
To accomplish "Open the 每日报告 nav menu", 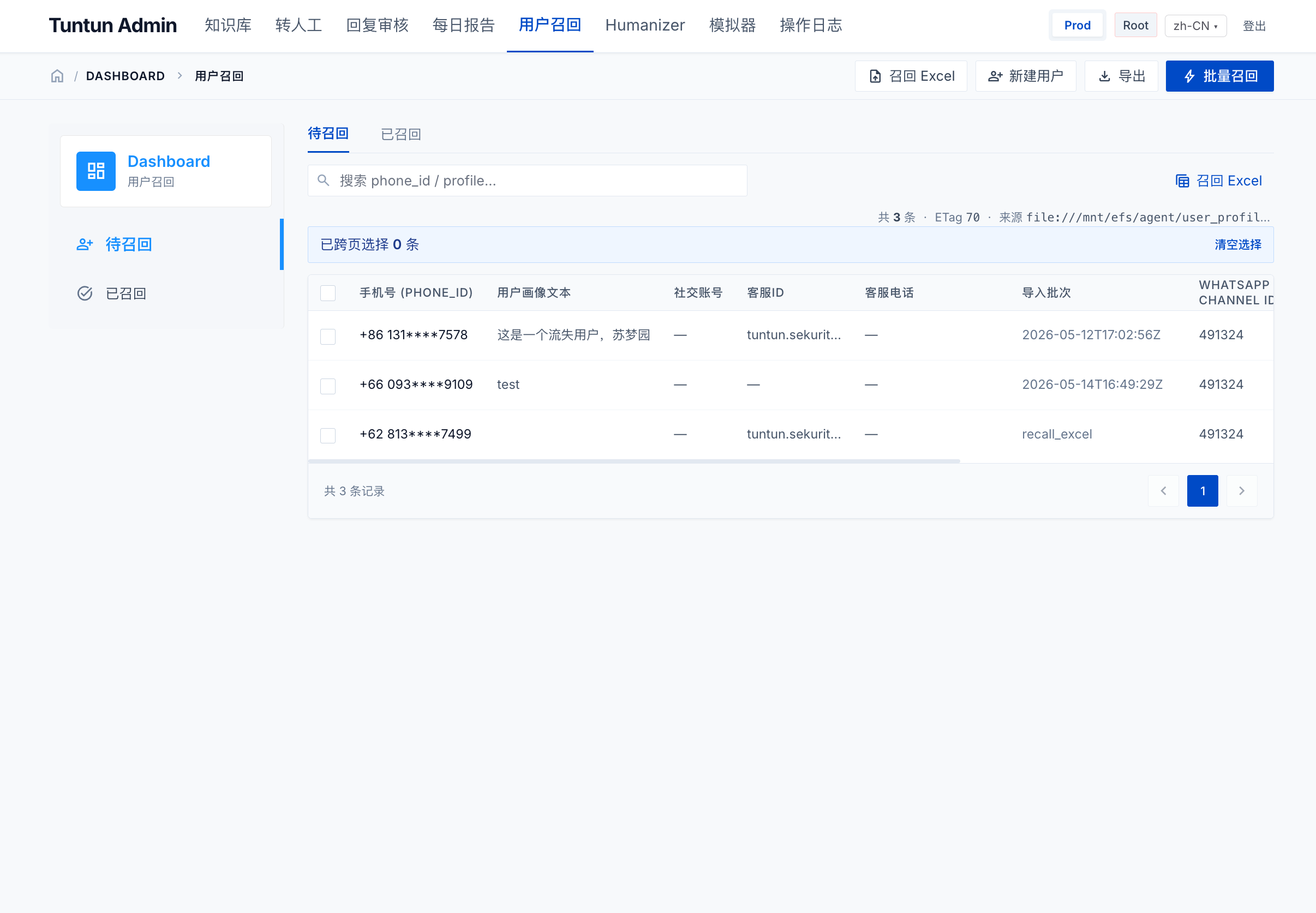I will click(463, 25).
